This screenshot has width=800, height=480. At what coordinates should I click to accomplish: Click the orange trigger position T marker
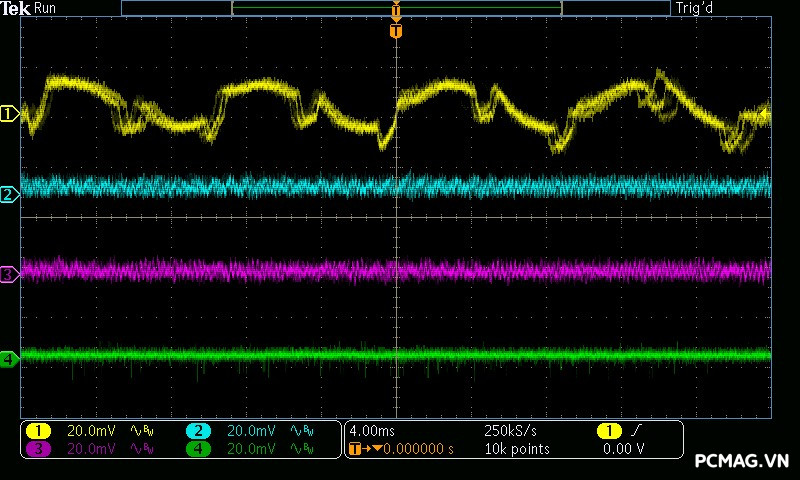(x=396, y=31)
